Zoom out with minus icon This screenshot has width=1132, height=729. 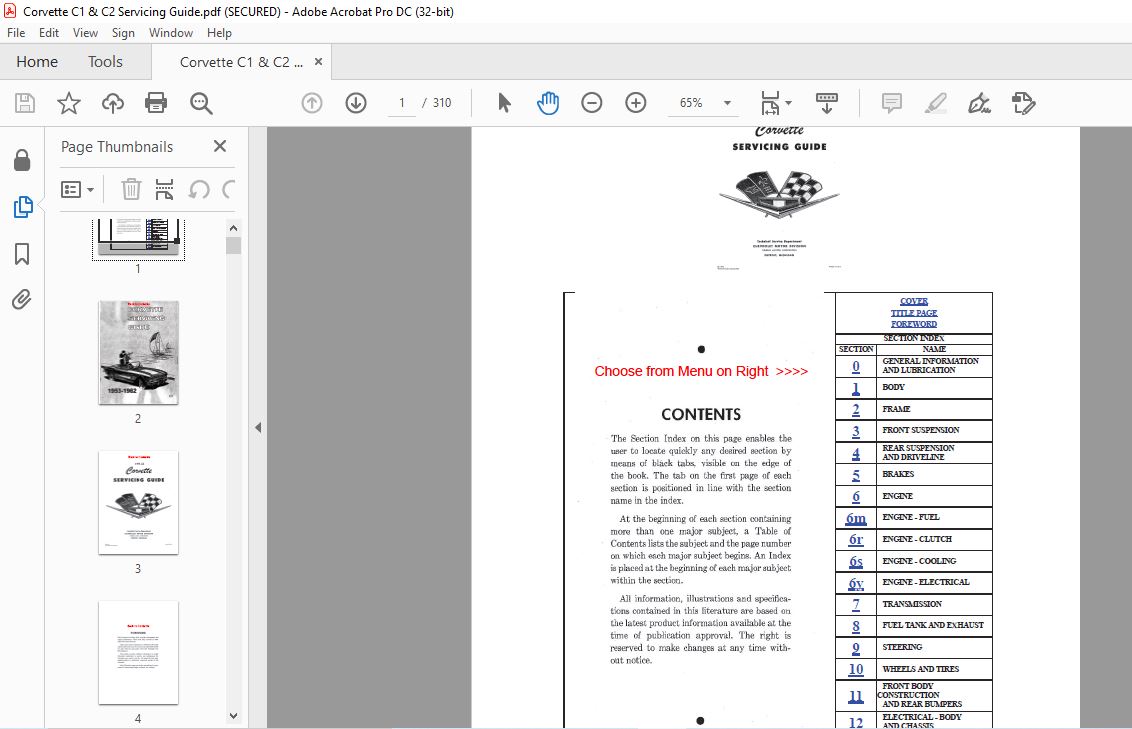click(x=591, y=103)
